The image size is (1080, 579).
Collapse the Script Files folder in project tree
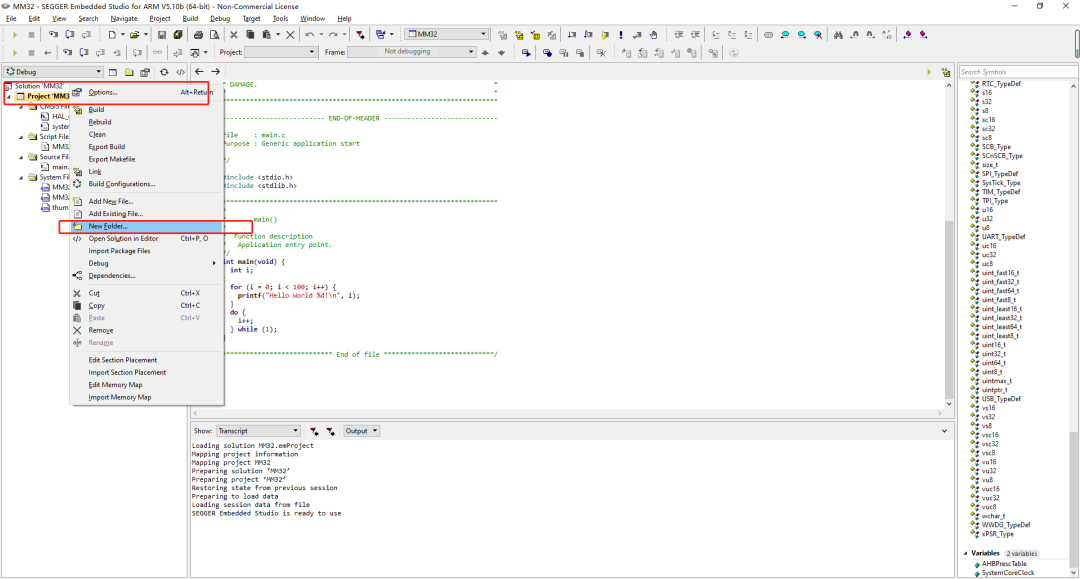tap(21, 137)
